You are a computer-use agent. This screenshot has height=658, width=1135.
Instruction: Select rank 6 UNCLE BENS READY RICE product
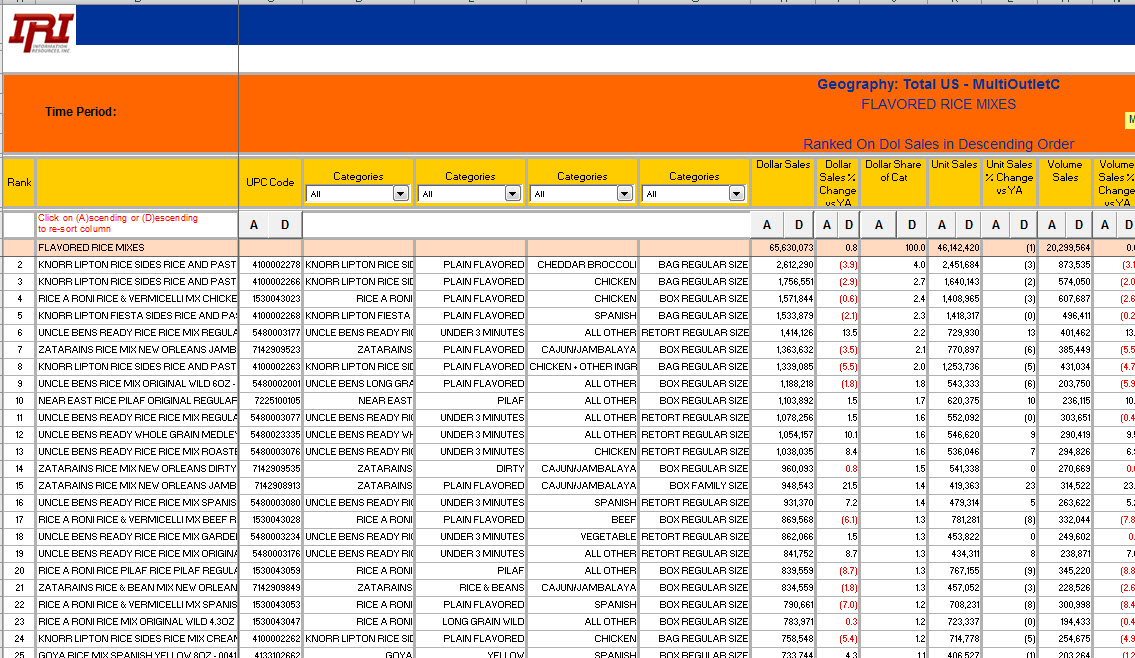point(138,333)
